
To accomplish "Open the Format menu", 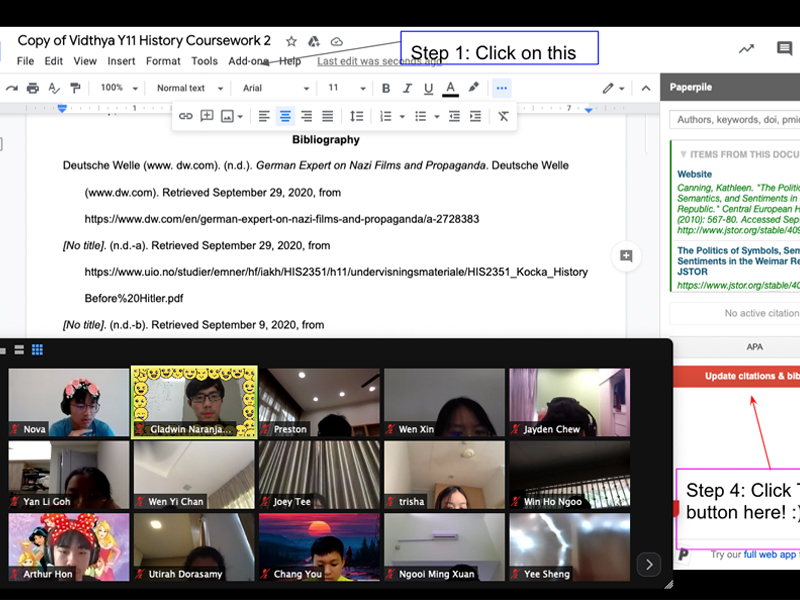I will [163, 61].
